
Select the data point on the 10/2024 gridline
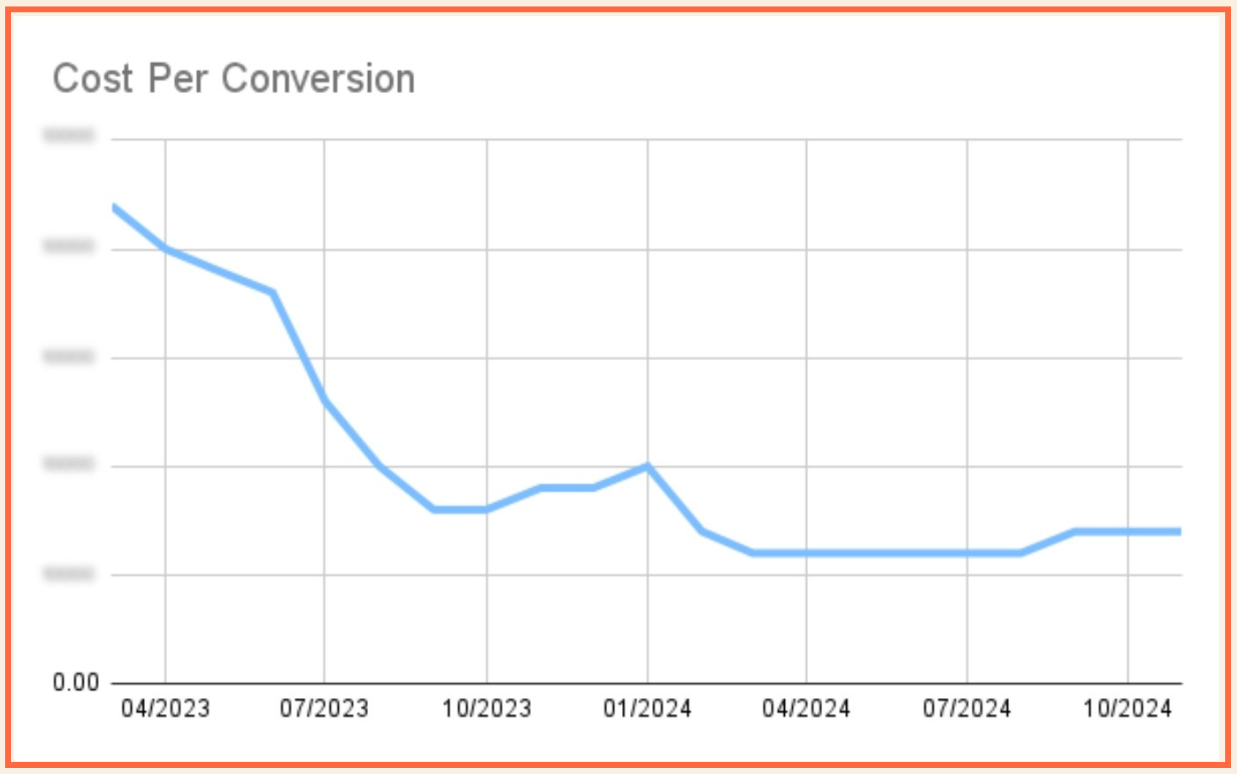[1127, 531]
